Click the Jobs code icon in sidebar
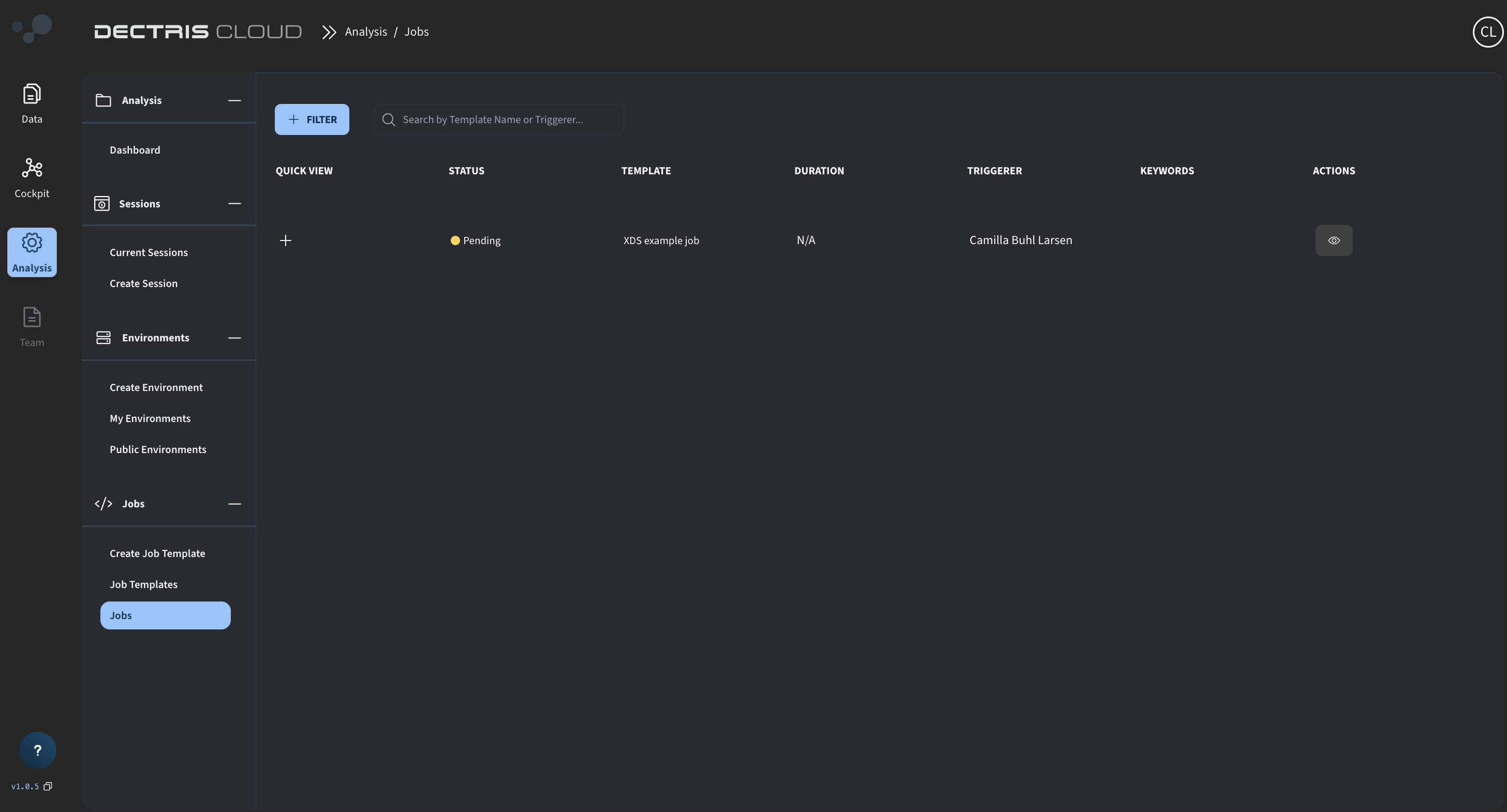 coord(103,503)
